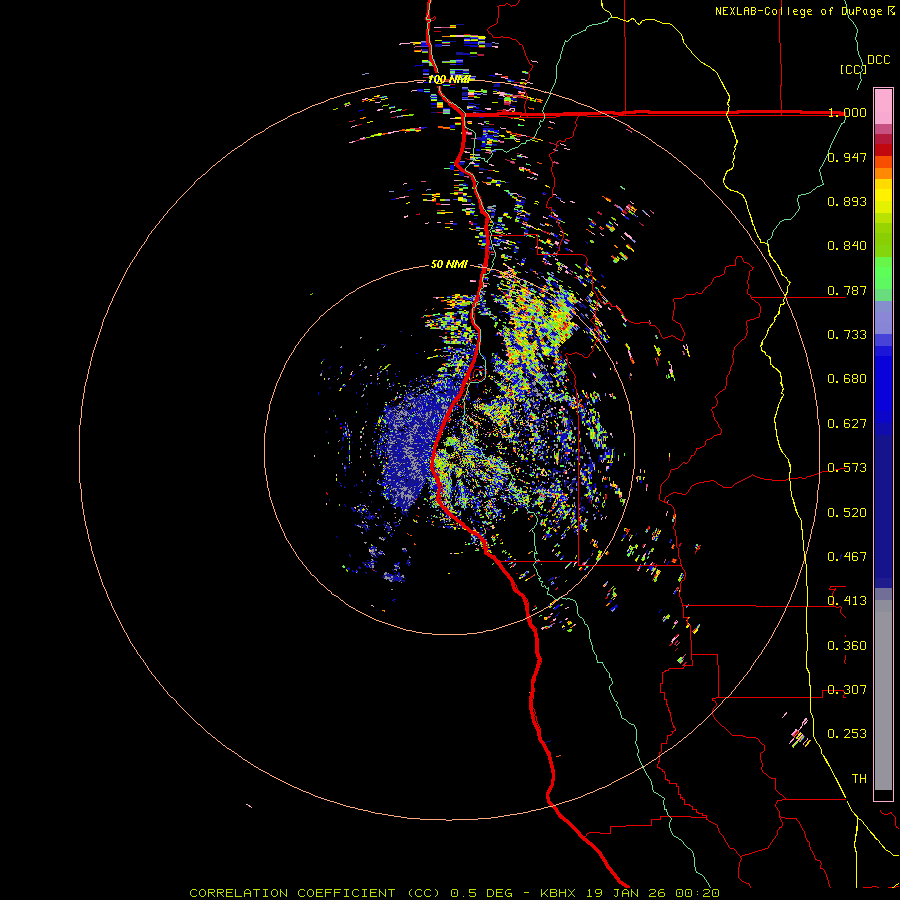Click the CORRELATION COEFFICIENT (CC) caption text
Viewport: 900px width, 900px height.
(x=316, y=893)
